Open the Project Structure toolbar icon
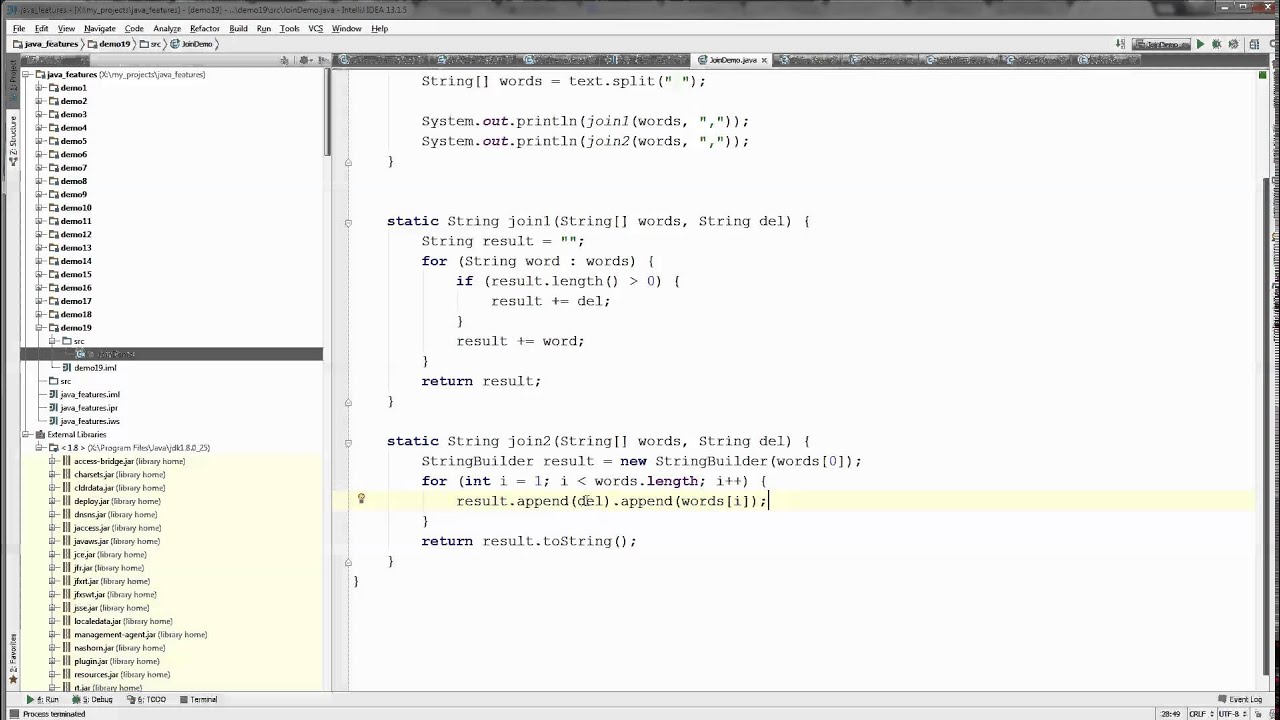The image size is (1280, 720). (1255, 44)
